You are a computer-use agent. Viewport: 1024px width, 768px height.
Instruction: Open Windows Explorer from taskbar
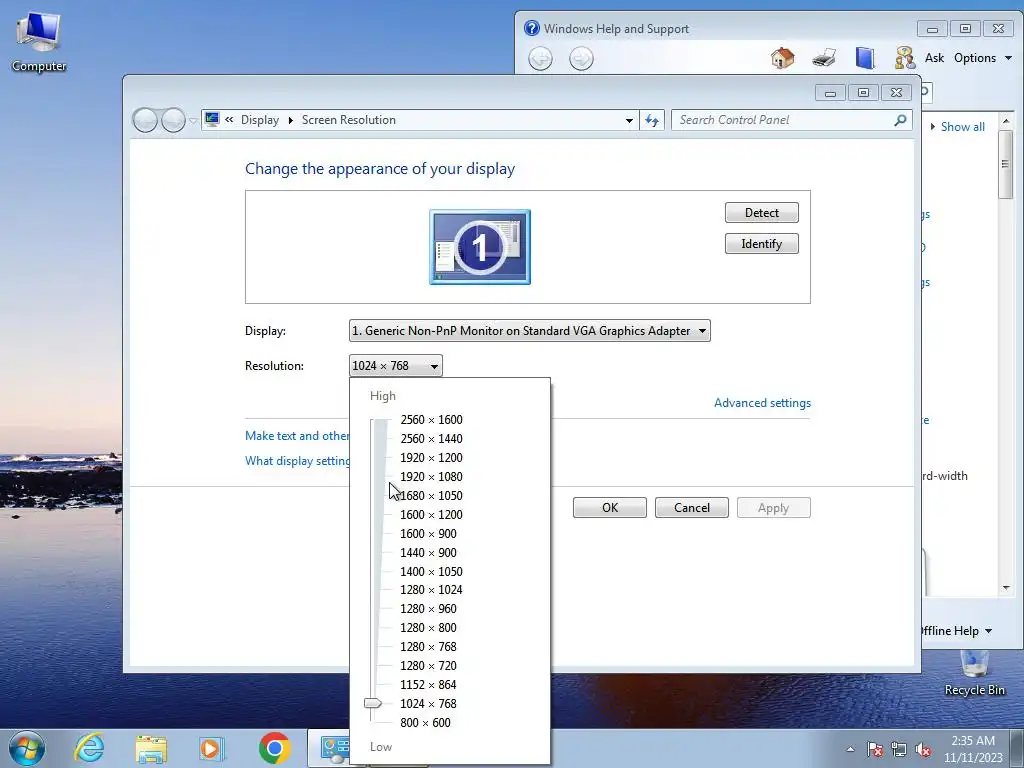[151, 748]
